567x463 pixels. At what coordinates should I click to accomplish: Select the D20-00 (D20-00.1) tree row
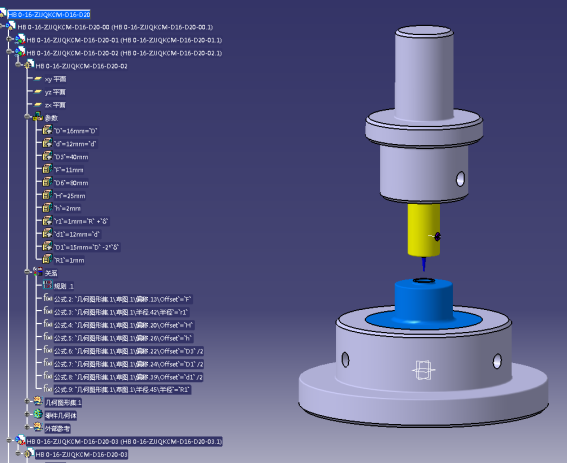pos(115,27)
